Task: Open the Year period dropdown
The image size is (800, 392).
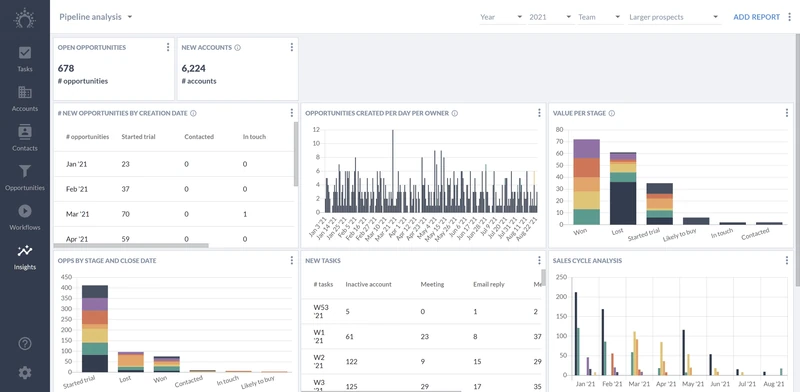Action: tap(502, 17)
